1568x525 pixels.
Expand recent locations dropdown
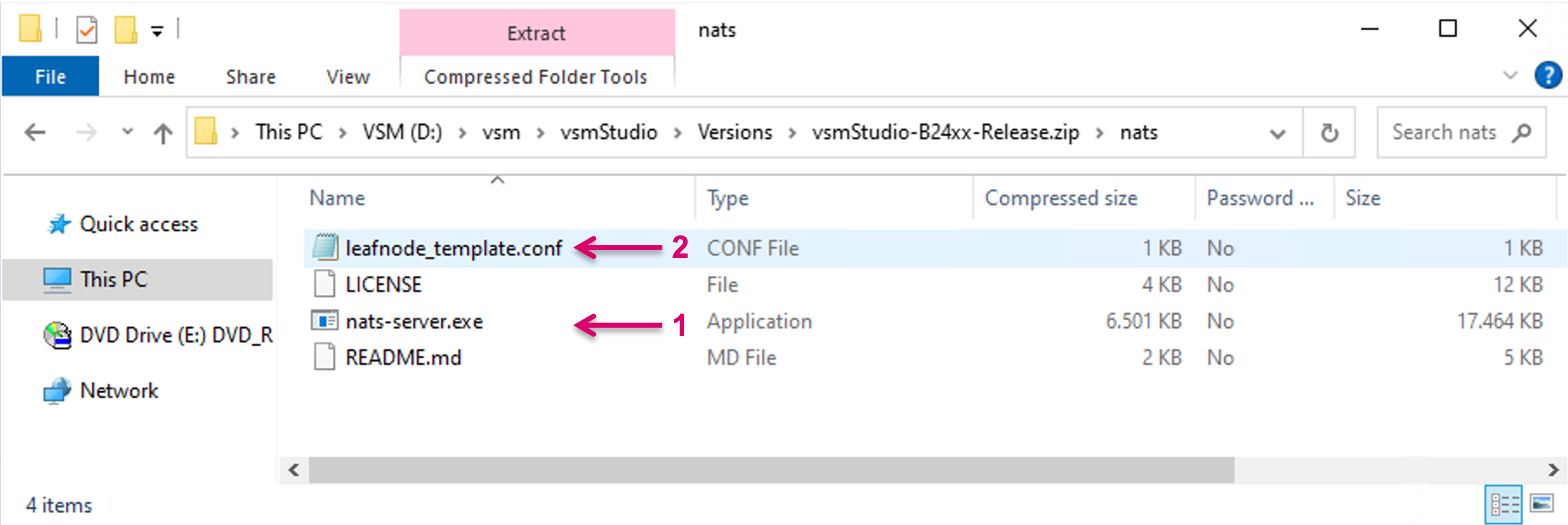[127, 131]
